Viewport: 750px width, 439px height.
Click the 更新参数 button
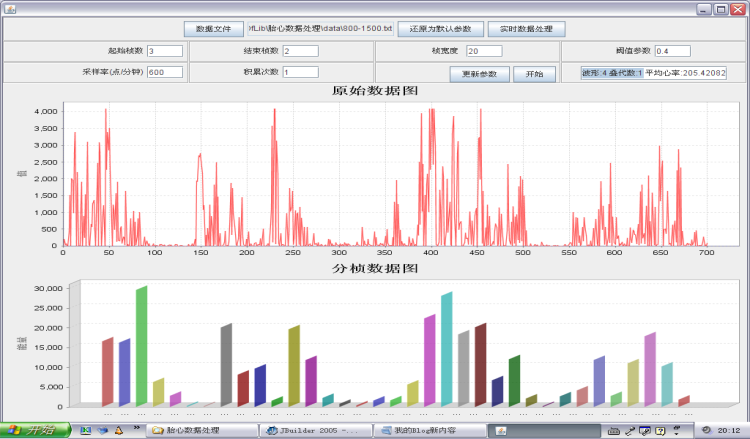[479, 74]
